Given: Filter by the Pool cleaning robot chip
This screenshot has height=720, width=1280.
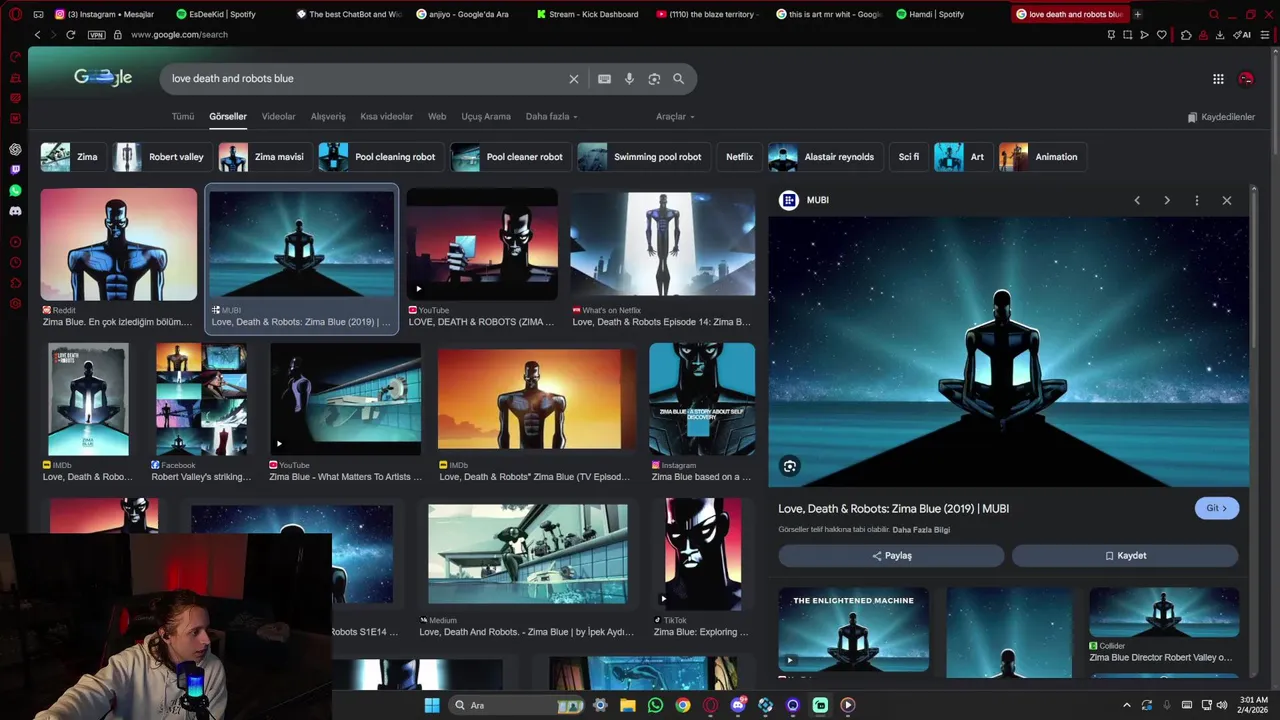Looking at the screenshot, I should (x=379, y=157).
